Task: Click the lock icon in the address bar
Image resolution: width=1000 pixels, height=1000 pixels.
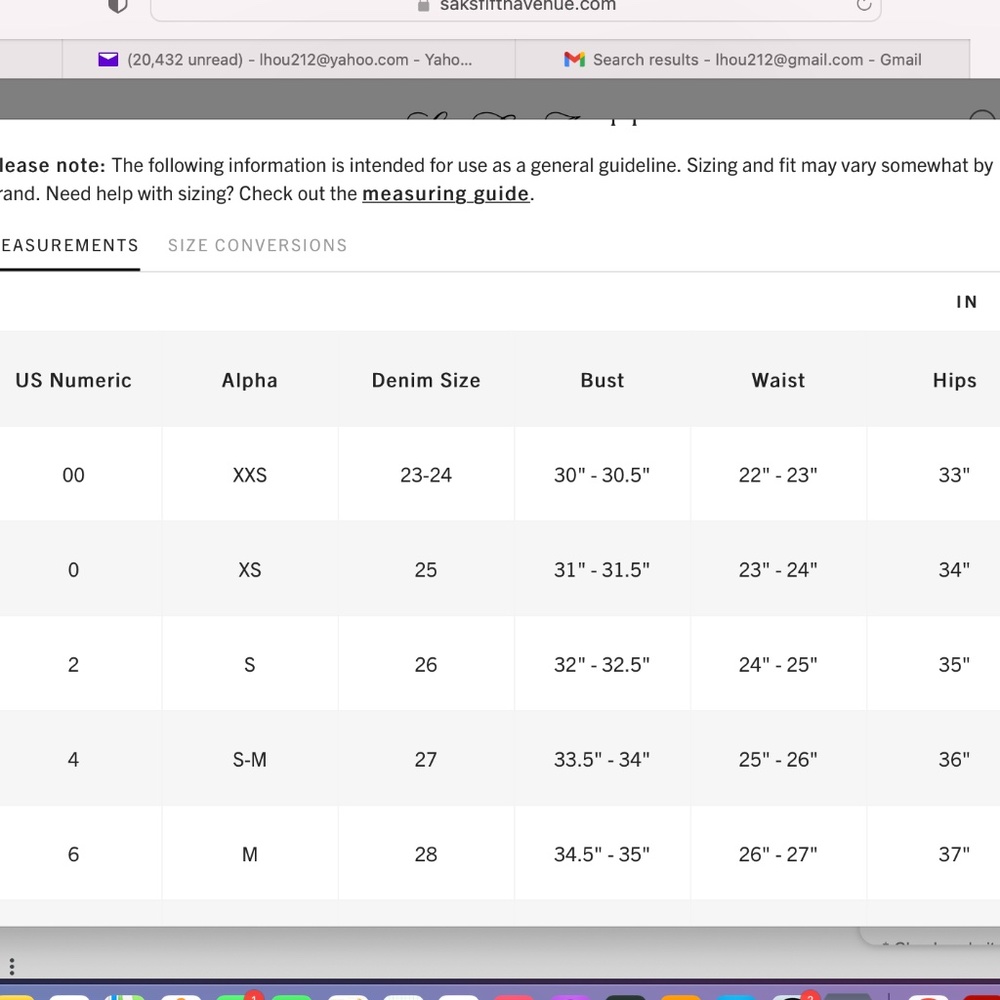Action: tap(424, 5)
